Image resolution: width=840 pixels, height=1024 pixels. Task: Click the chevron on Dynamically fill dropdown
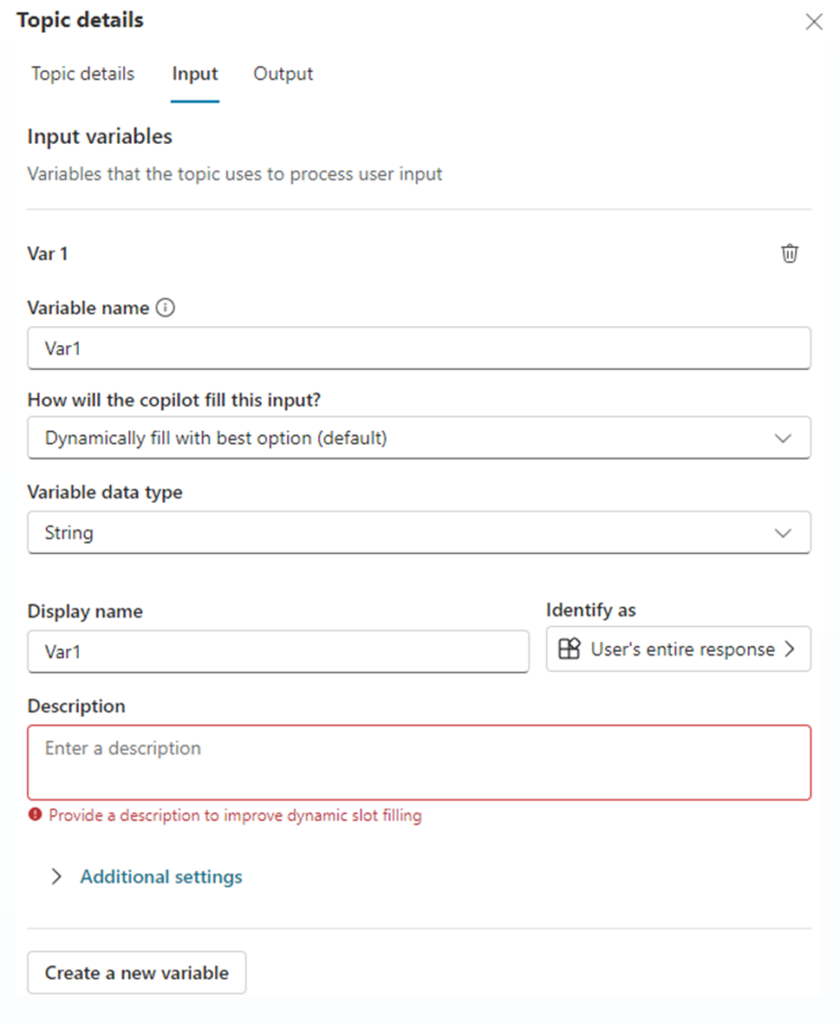coord(783,438)
